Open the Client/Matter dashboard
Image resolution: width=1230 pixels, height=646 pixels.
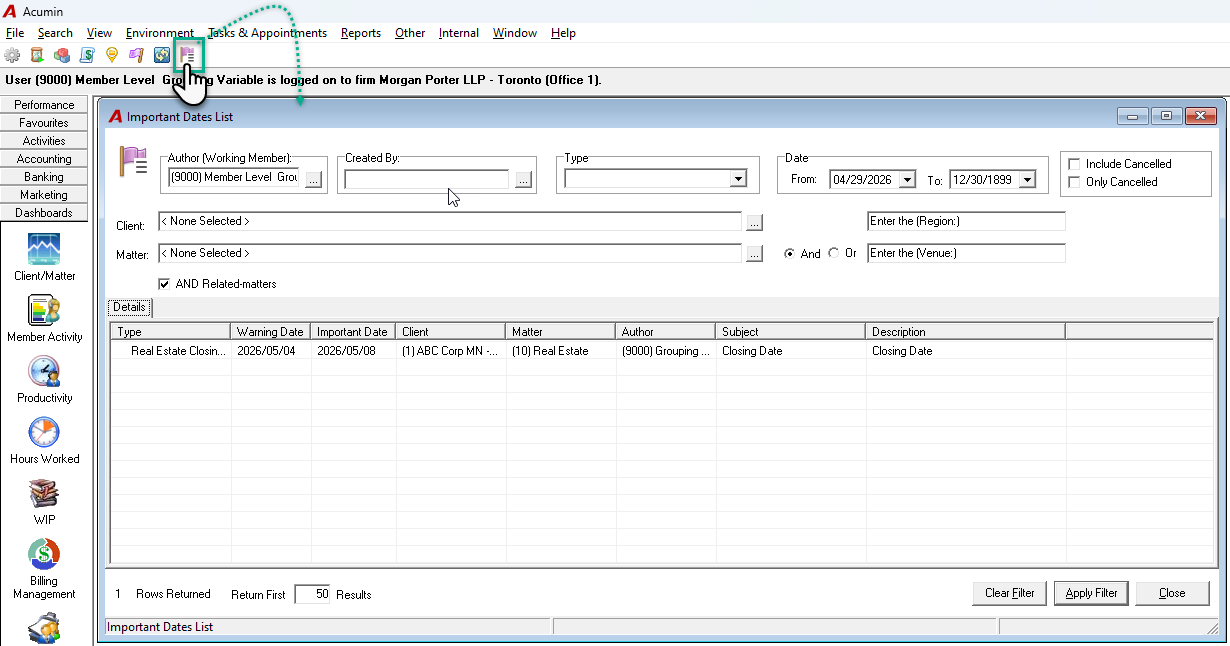click(x=44, y=257)
